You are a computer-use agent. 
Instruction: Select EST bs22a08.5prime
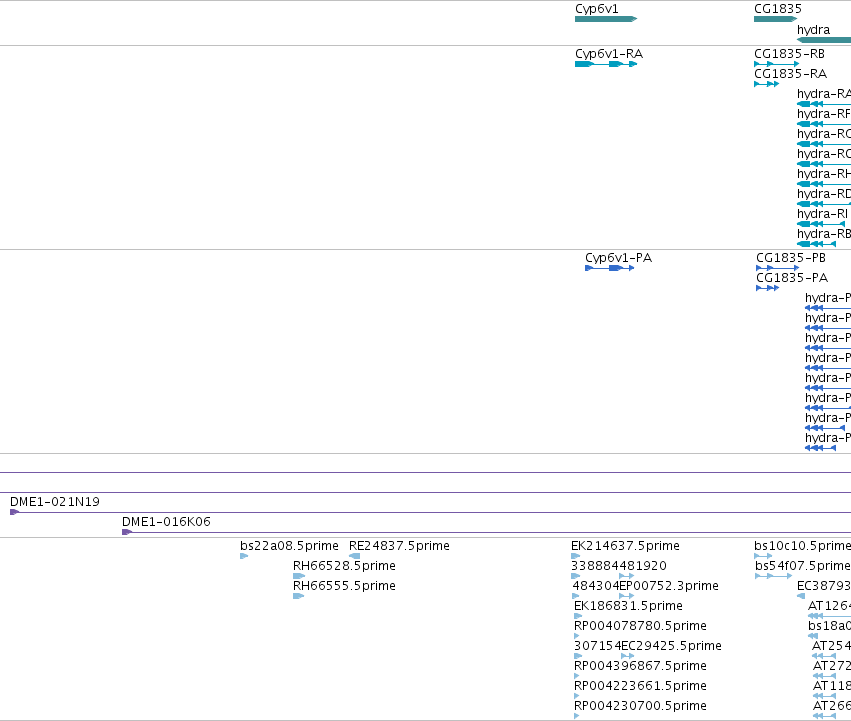click(244, 556)
